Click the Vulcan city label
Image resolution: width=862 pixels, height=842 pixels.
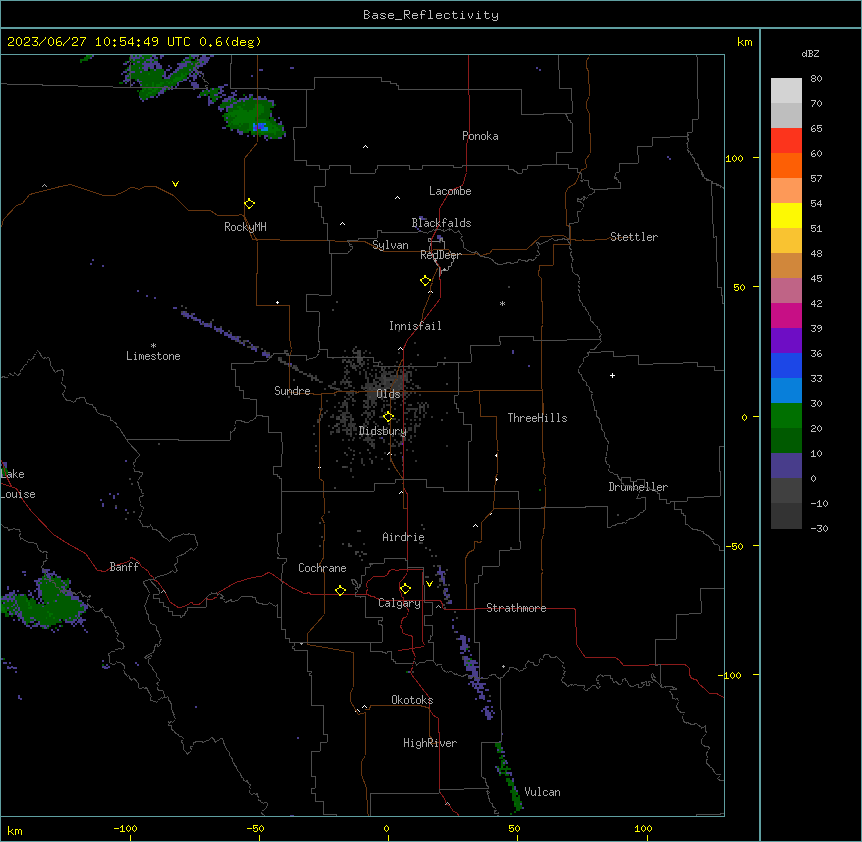543,792
